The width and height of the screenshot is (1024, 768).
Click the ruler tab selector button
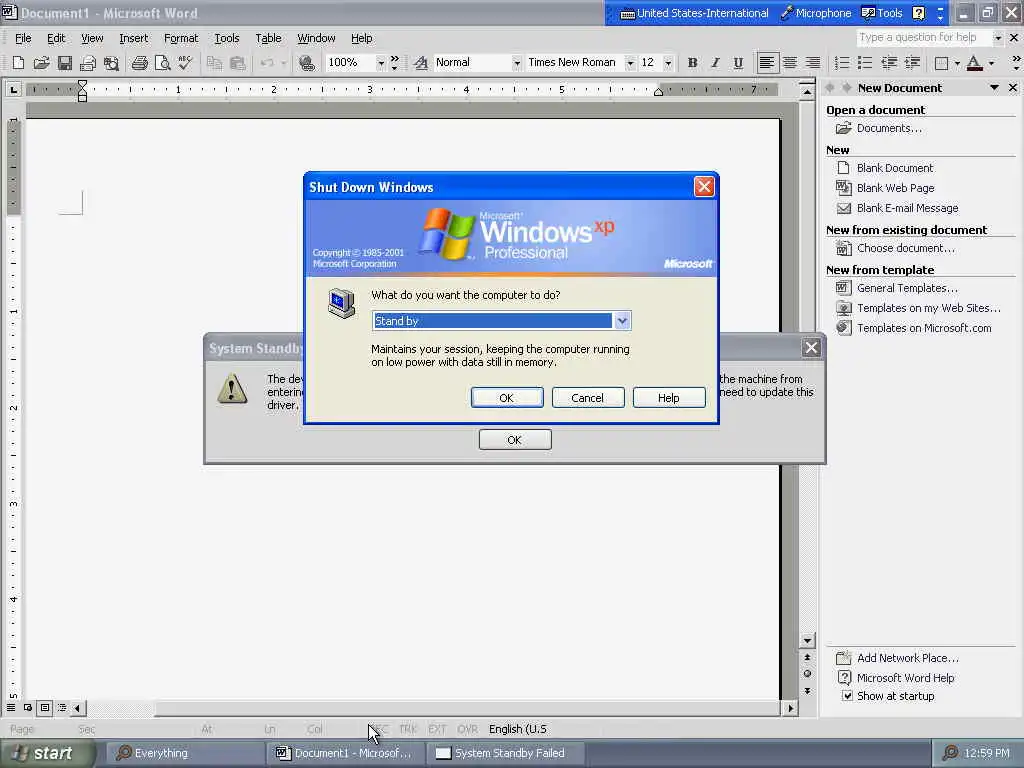point(13,89)
